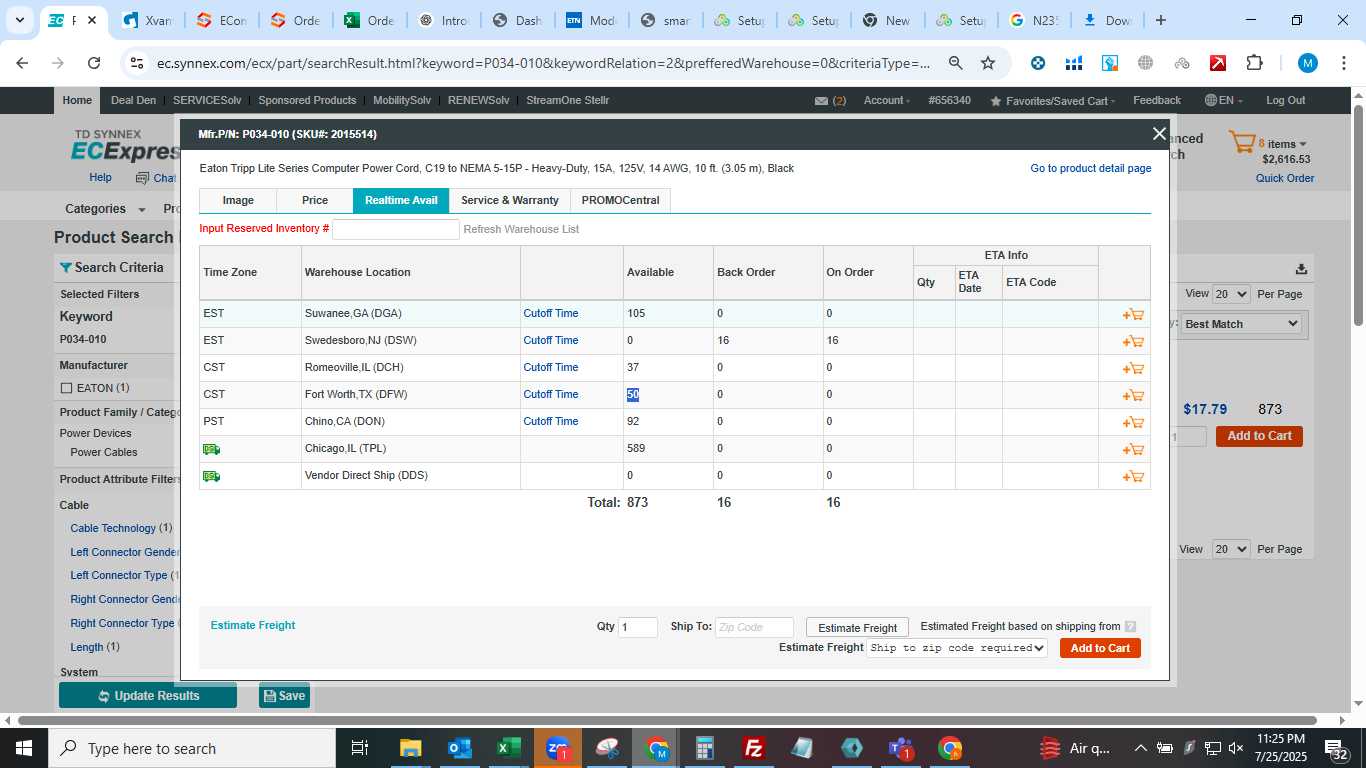Open the Service & Warranty tab
Viewport: 1366px width, 768px height.
(x=510, y=201)
